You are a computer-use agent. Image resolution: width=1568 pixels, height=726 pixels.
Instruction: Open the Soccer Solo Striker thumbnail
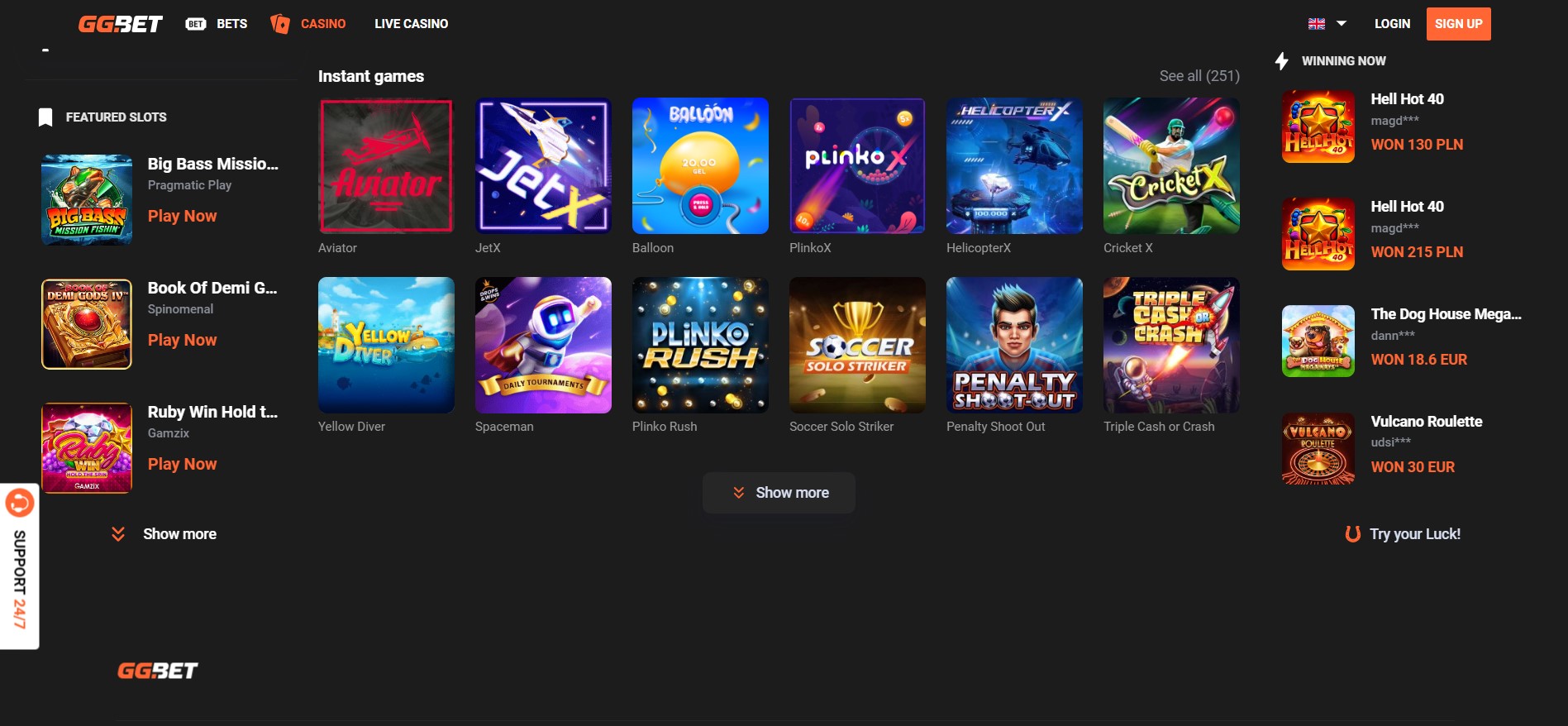[x=858, y=345]
